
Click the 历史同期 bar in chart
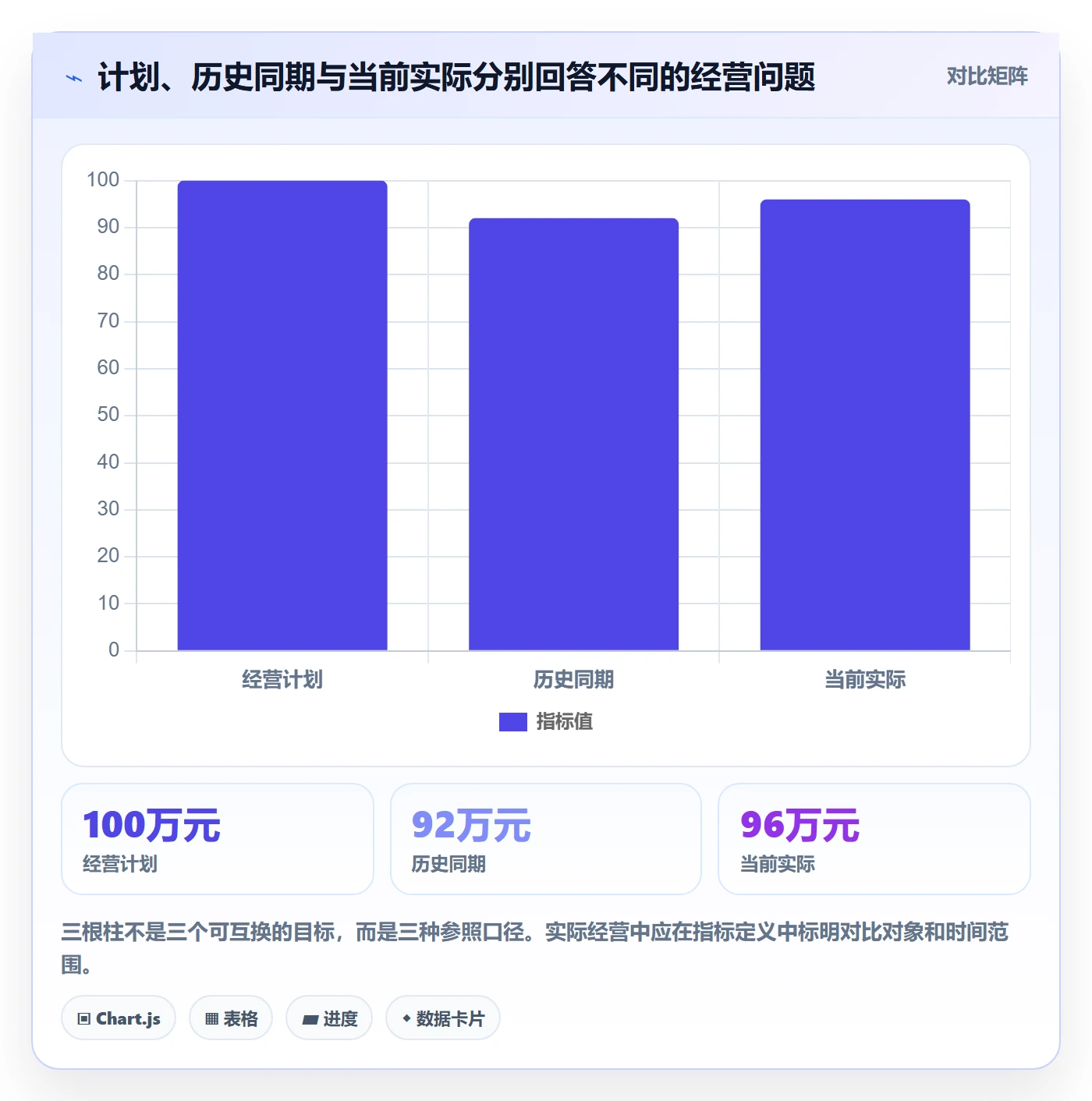coord(573,434)
